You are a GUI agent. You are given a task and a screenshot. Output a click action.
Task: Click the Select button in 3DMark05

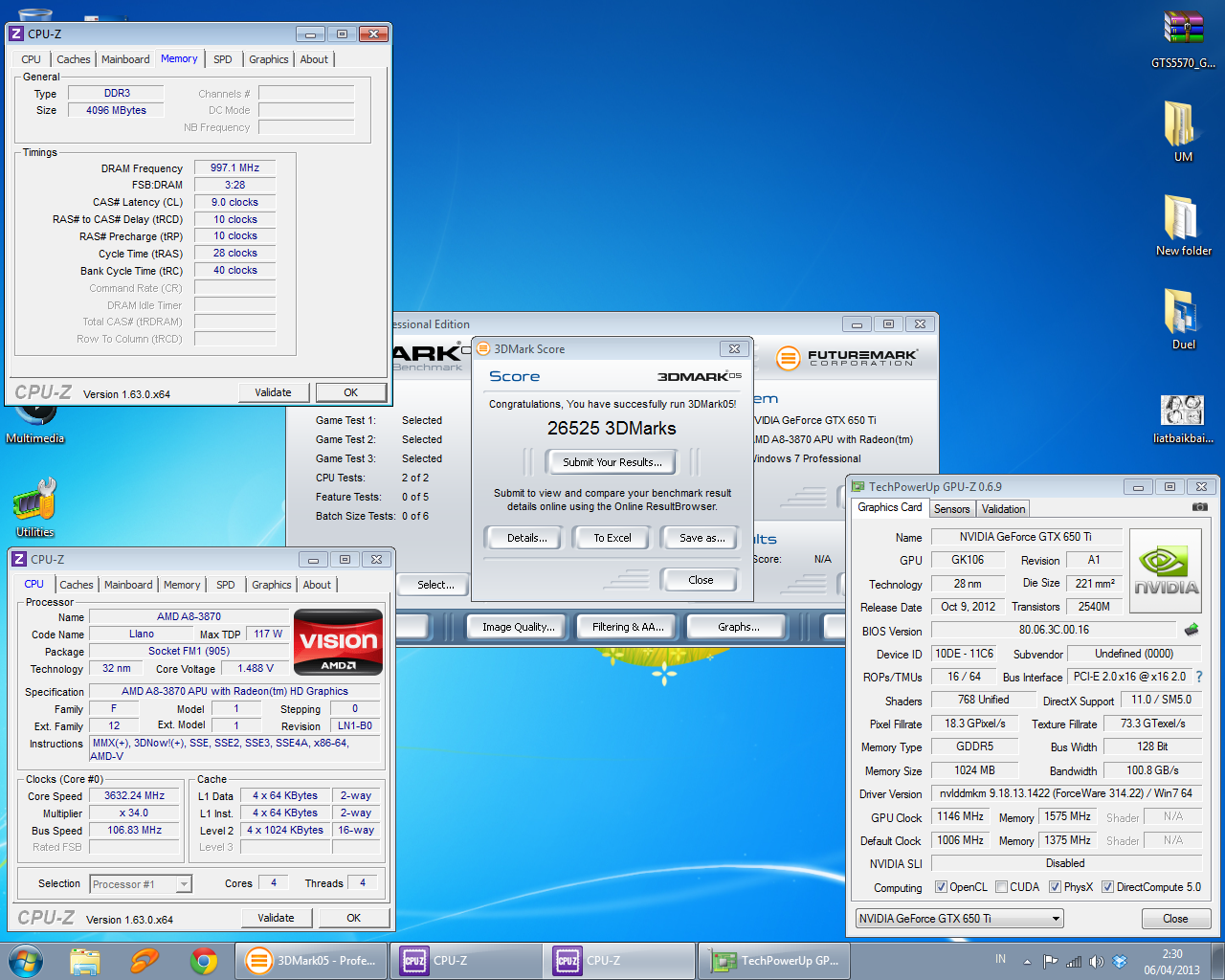[x=436, y=585]
